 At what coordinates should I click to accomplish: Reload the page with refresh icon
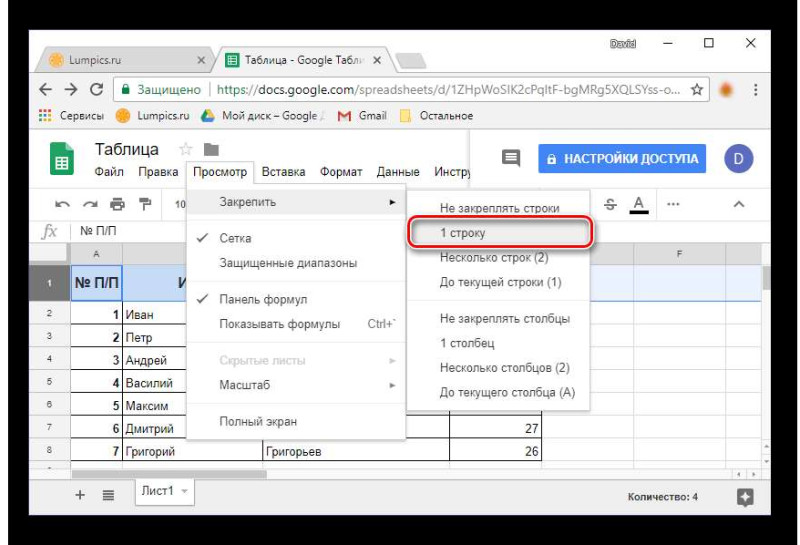coord(96,89)
